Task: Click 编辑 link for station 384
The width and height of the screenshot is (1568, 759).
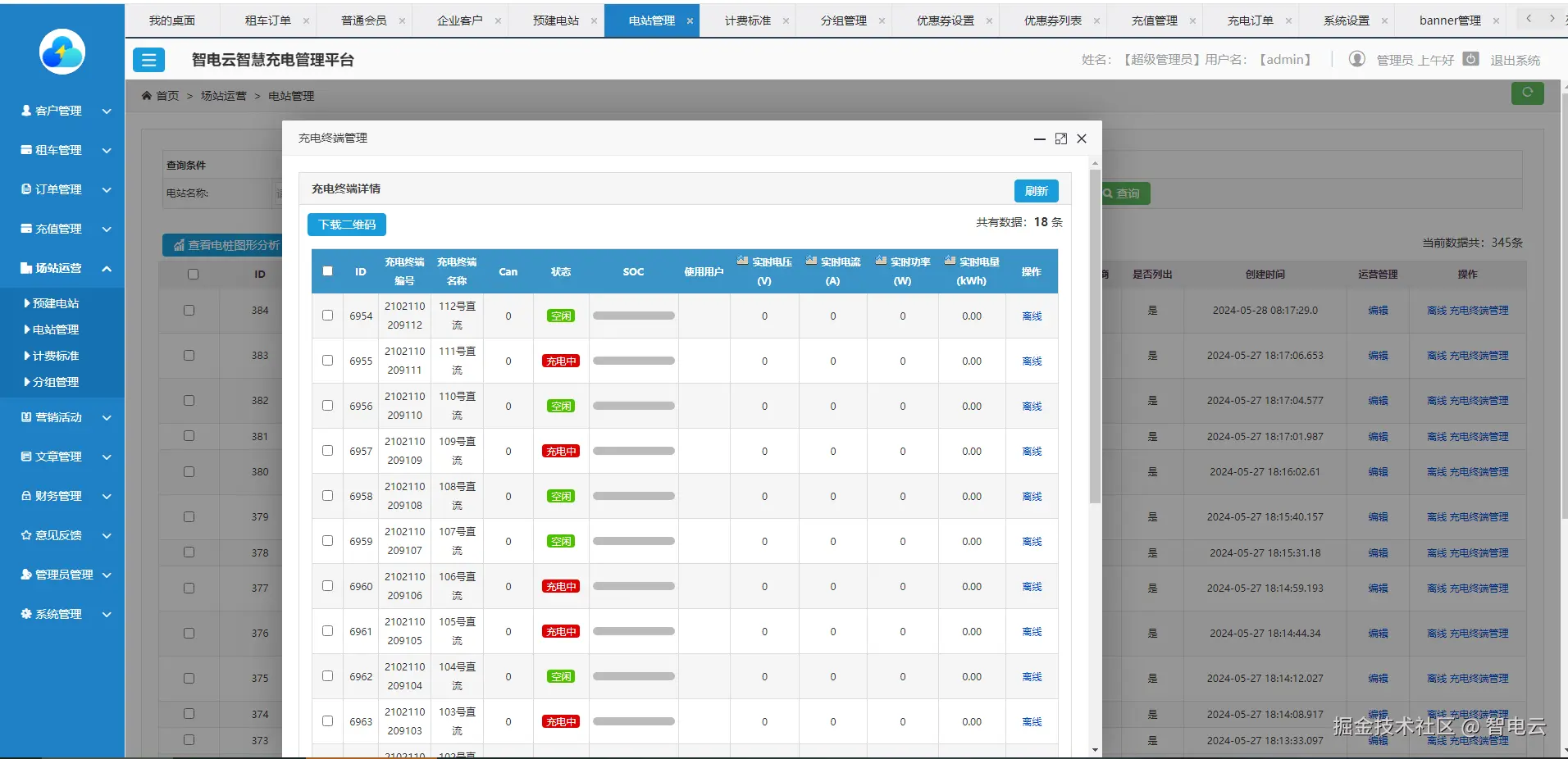Action: point(1378,310)
